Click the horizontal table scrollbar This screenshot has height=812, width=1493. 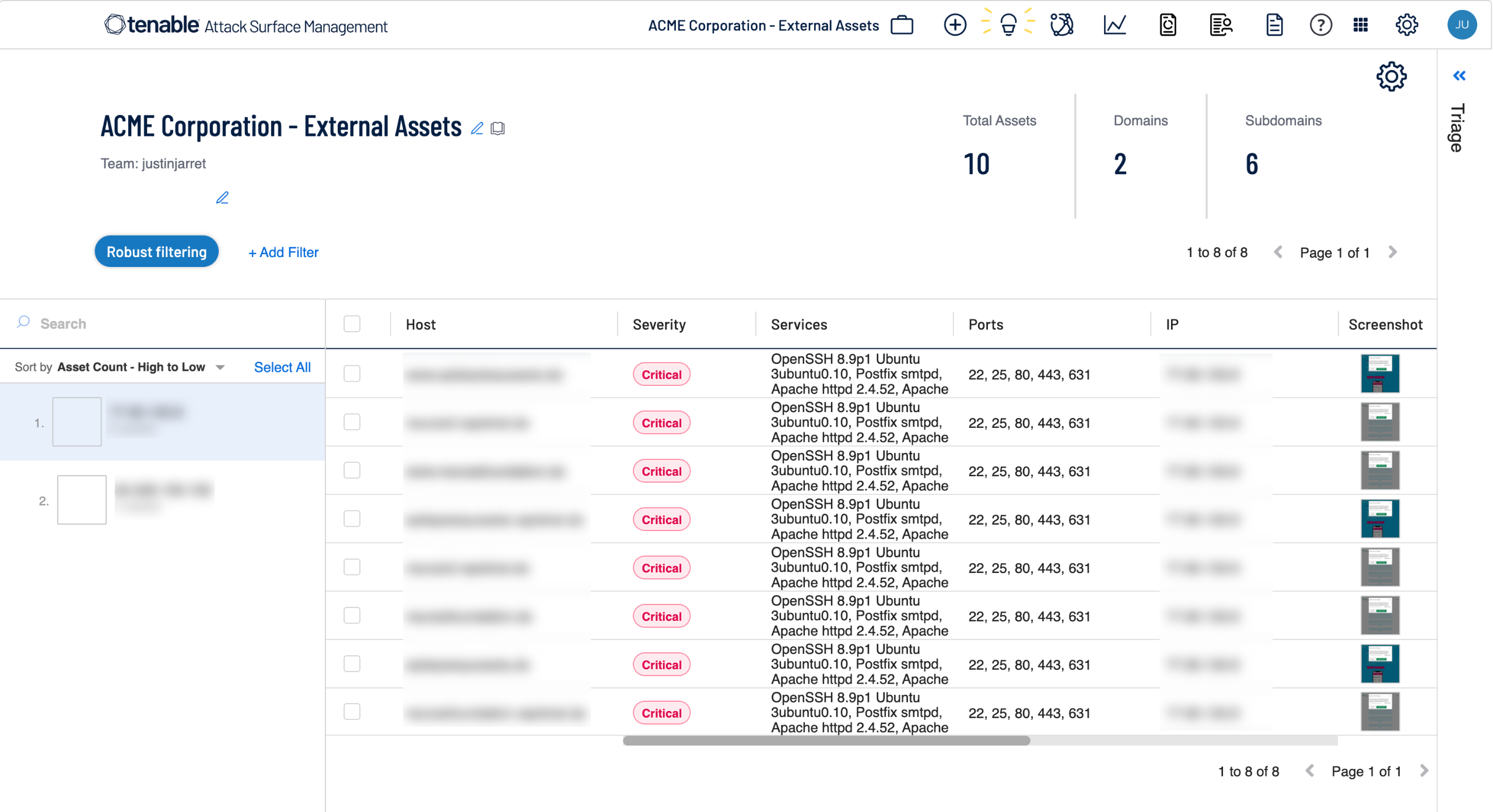[x=826, y=741]
